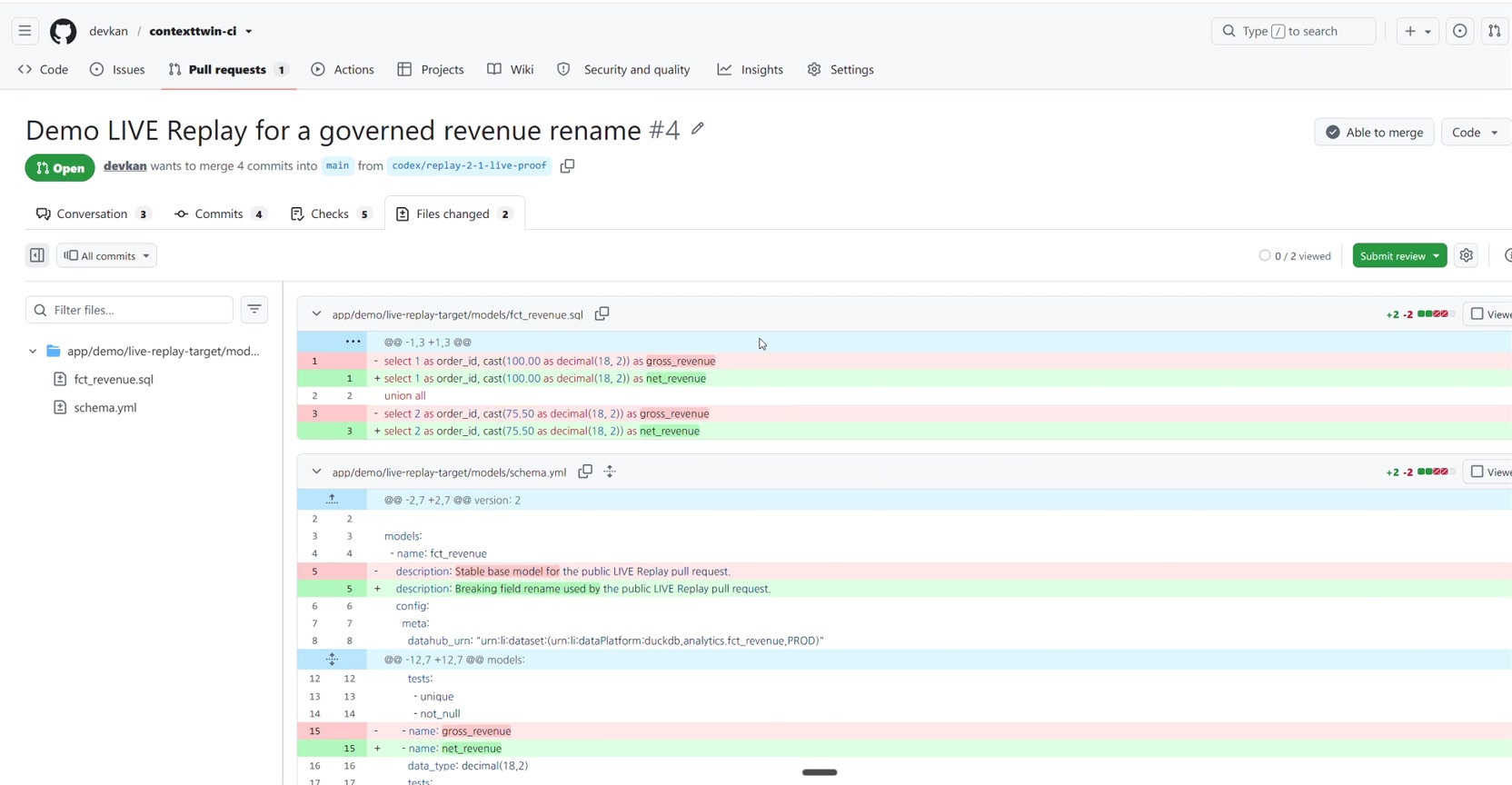Click the fct_revenue.sql file path heading
This screenshot has width=1512, height=785.
(x=457, y=314)
